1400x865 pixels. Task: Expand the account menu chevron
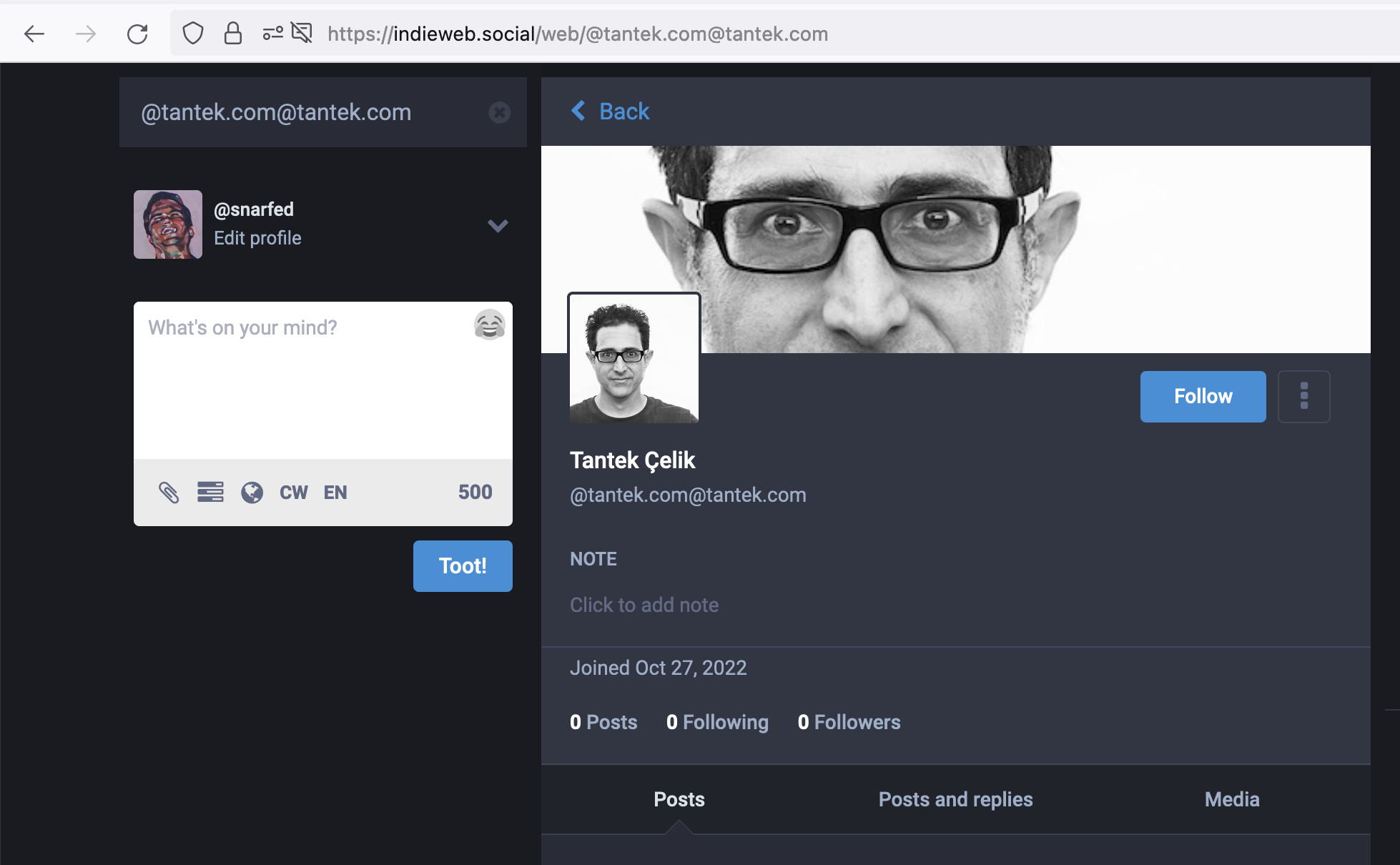click(498, 226)
